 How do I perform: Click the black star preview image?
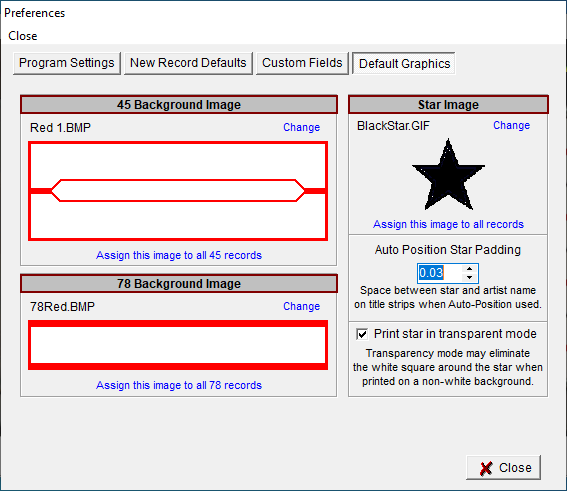(x=448, y=174)
